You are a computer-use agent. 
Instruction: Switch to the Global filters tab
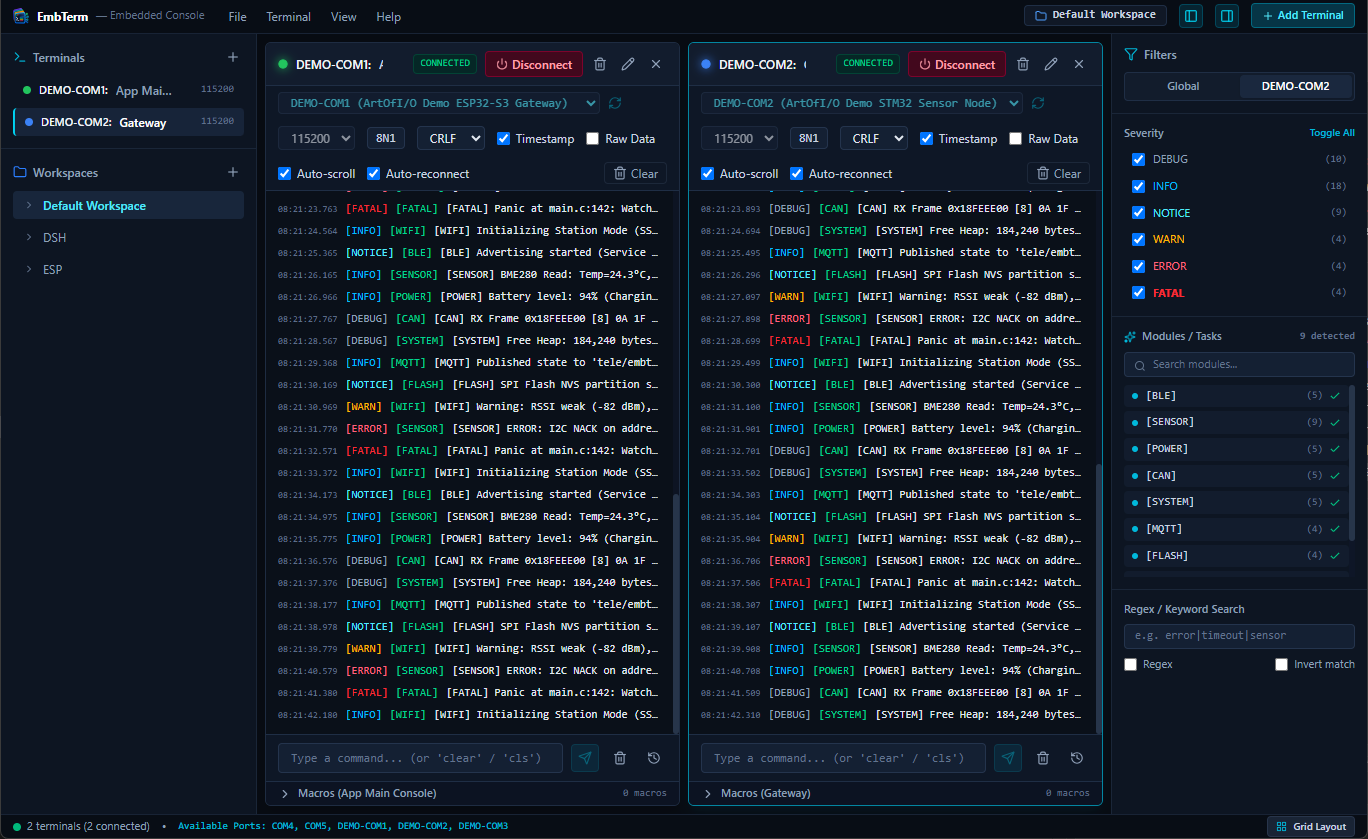pos(1183,86)
